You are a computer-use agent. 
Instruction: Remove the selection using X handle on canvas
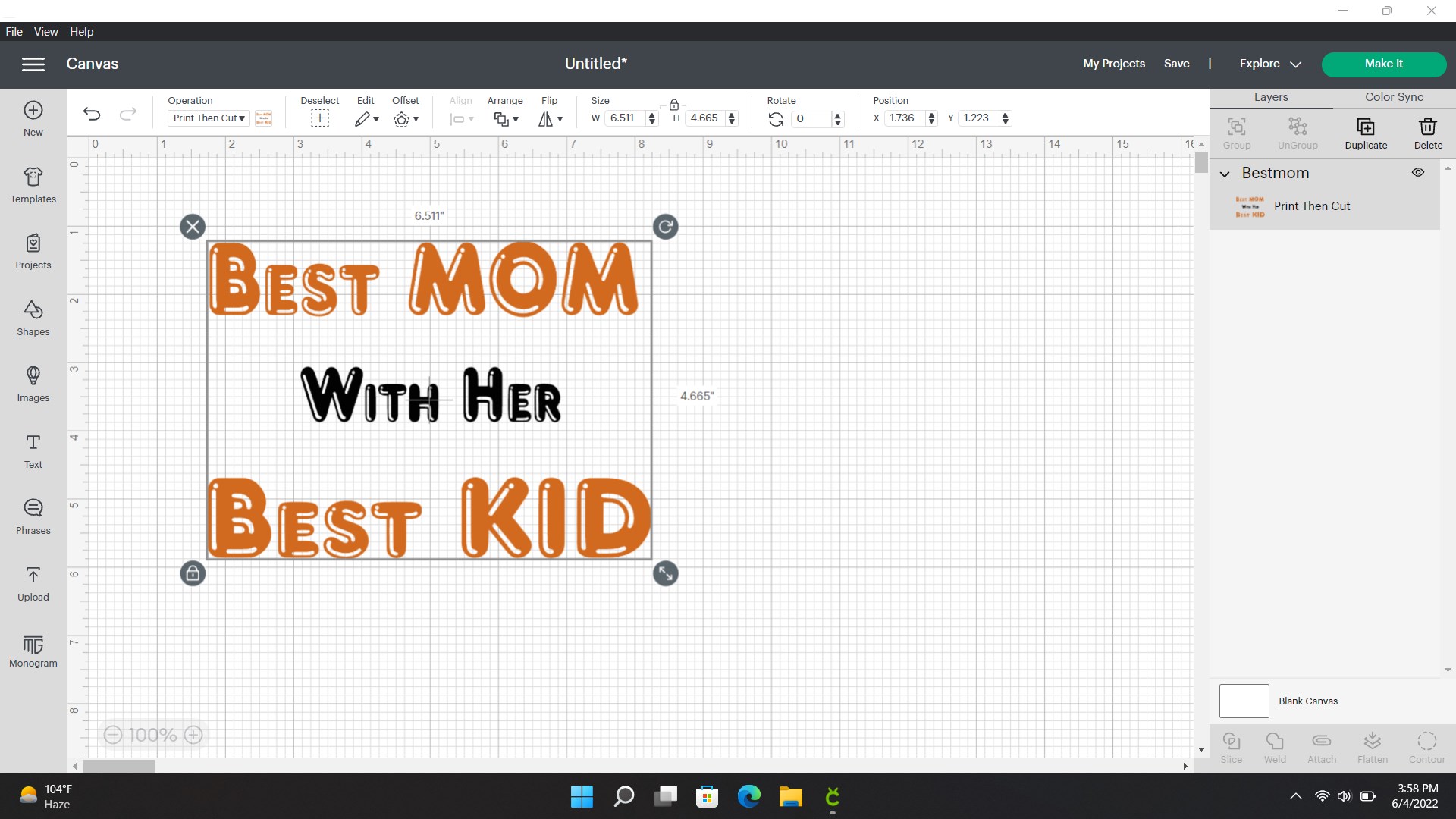193,226
